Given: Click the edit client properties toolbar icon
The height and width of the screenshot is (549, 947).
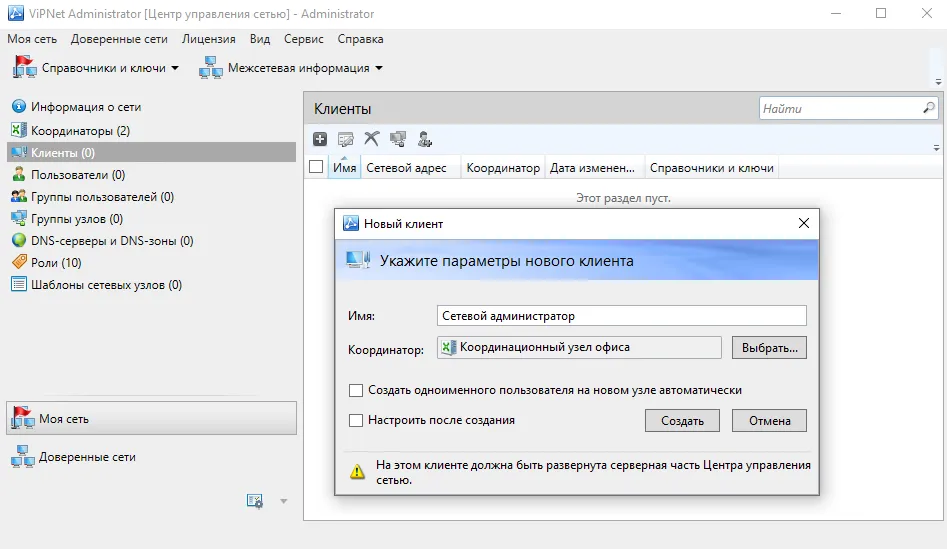Looking at the screenshot, I should (x=345, y=140).
